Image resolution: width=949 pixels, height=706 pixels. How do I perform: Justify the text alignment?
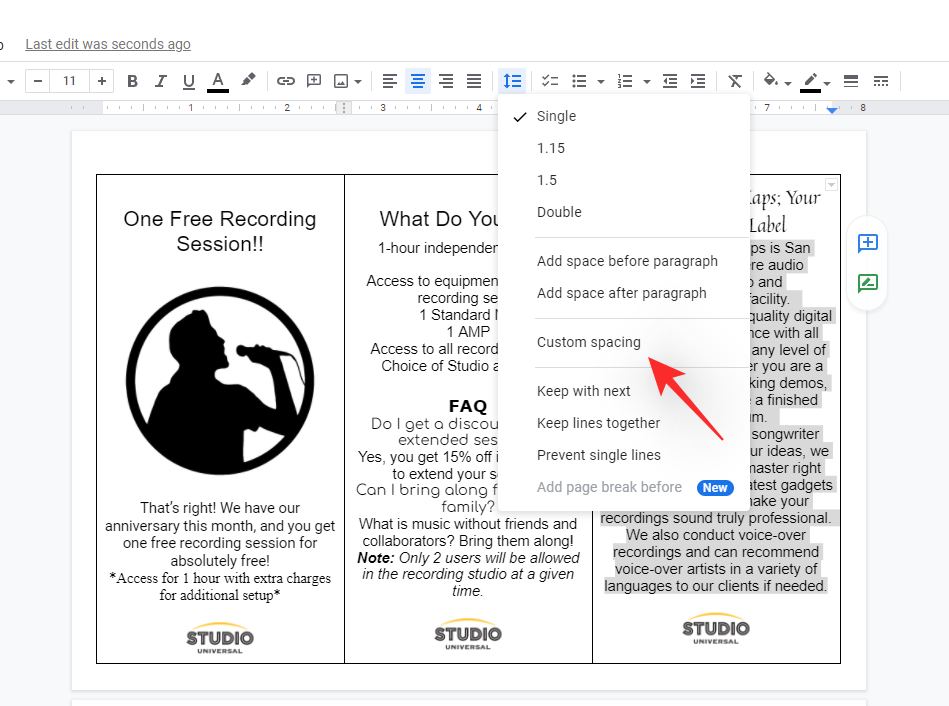tap(474, 81)
